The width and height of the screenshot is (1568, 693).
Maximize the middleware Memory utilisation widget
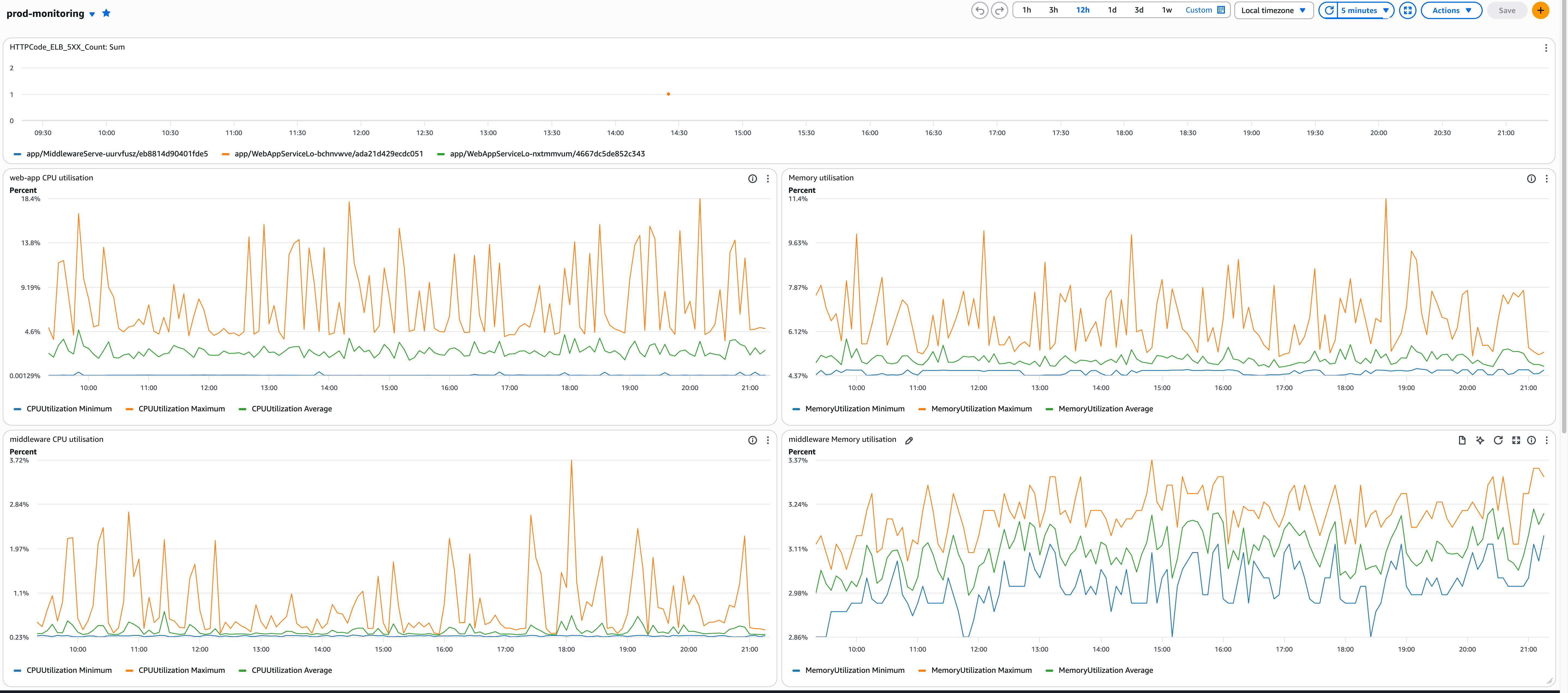tap(1516, 440)
